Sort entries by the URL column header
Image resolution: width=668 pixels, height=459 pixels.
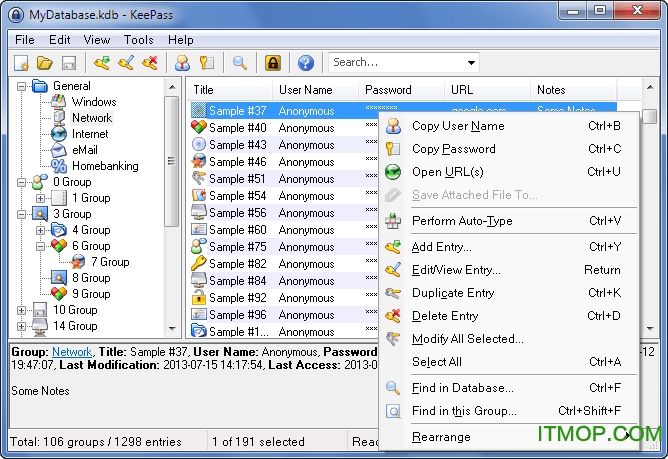487,89
